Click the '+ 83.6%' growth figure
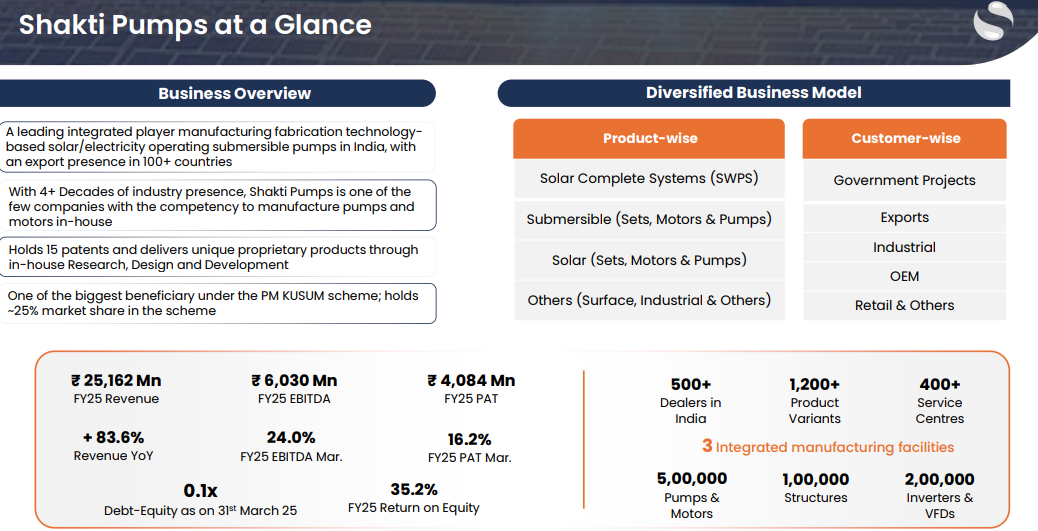This screenshot has width=1038, height=531. pyautogui.click(x=113, y=438)
